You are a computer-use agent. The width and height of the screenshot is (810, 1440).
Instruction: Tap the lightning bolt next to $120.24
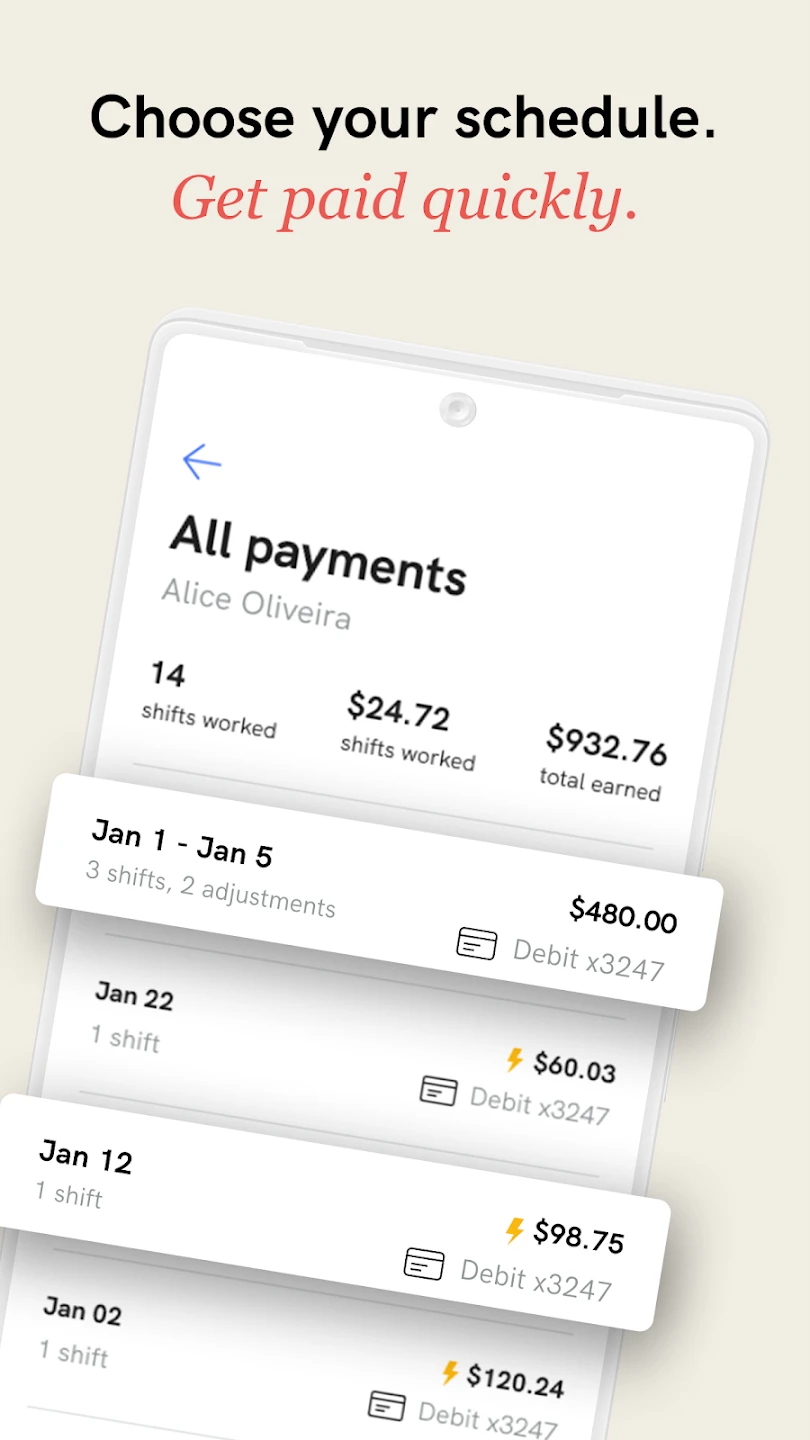(x=451, y=1373)
